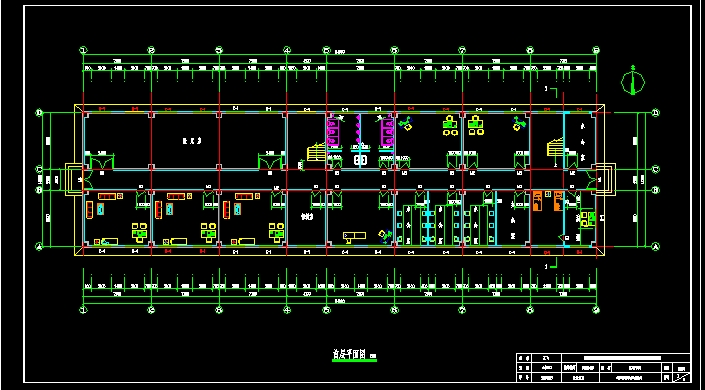Image resolution: width=705 pixels, height=390 pixels.
Task: Click the north arrow compass symbol
Action: pos(633,81)
